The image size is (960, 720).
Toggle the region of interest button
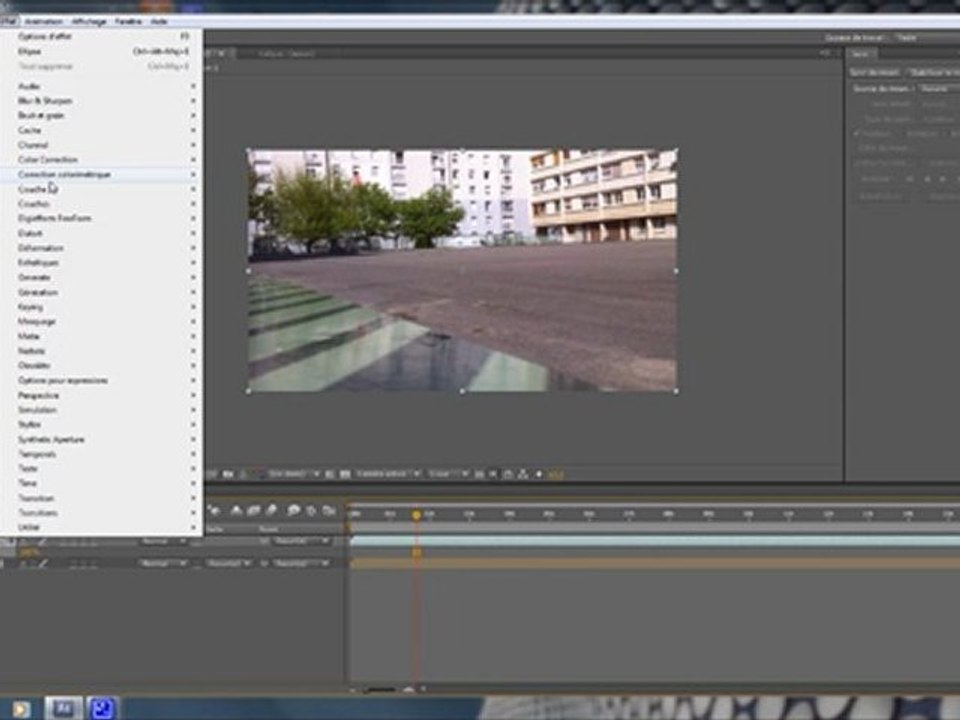point(330,474)
